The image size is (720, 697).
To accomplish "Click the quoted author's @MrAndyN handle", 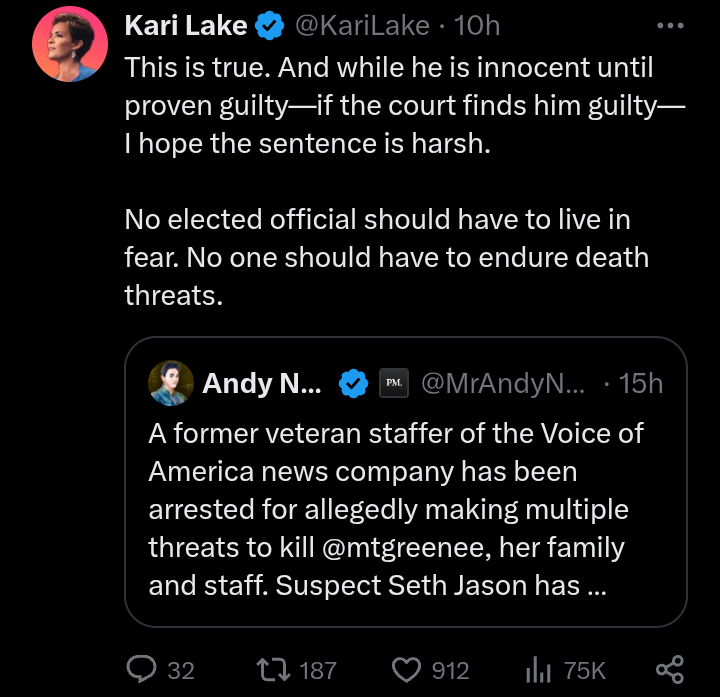I will coord(503,383).
